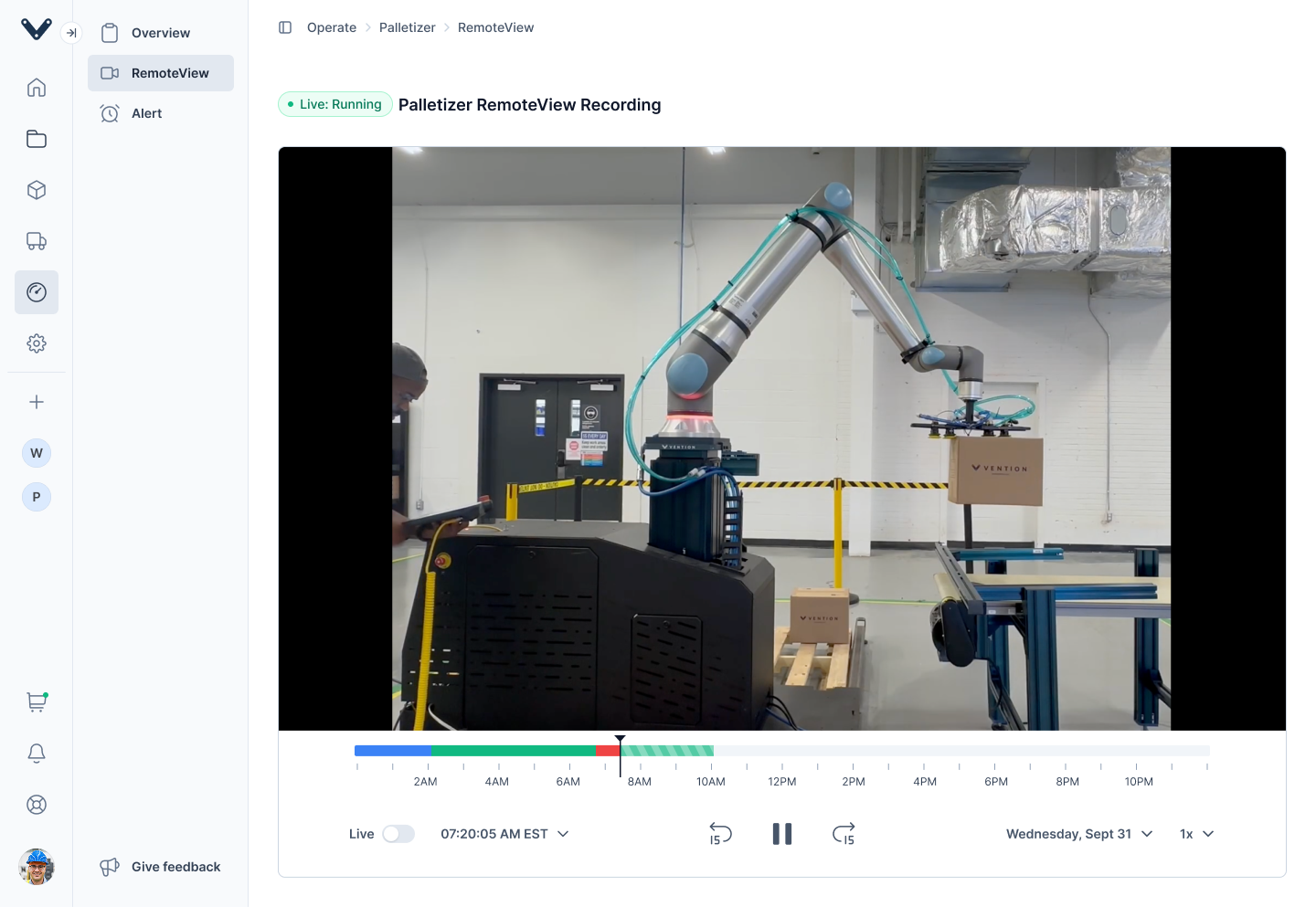Open the folder projects icon
The width and height of the screenshot is (1316, 907).
(x=37, y=138)
